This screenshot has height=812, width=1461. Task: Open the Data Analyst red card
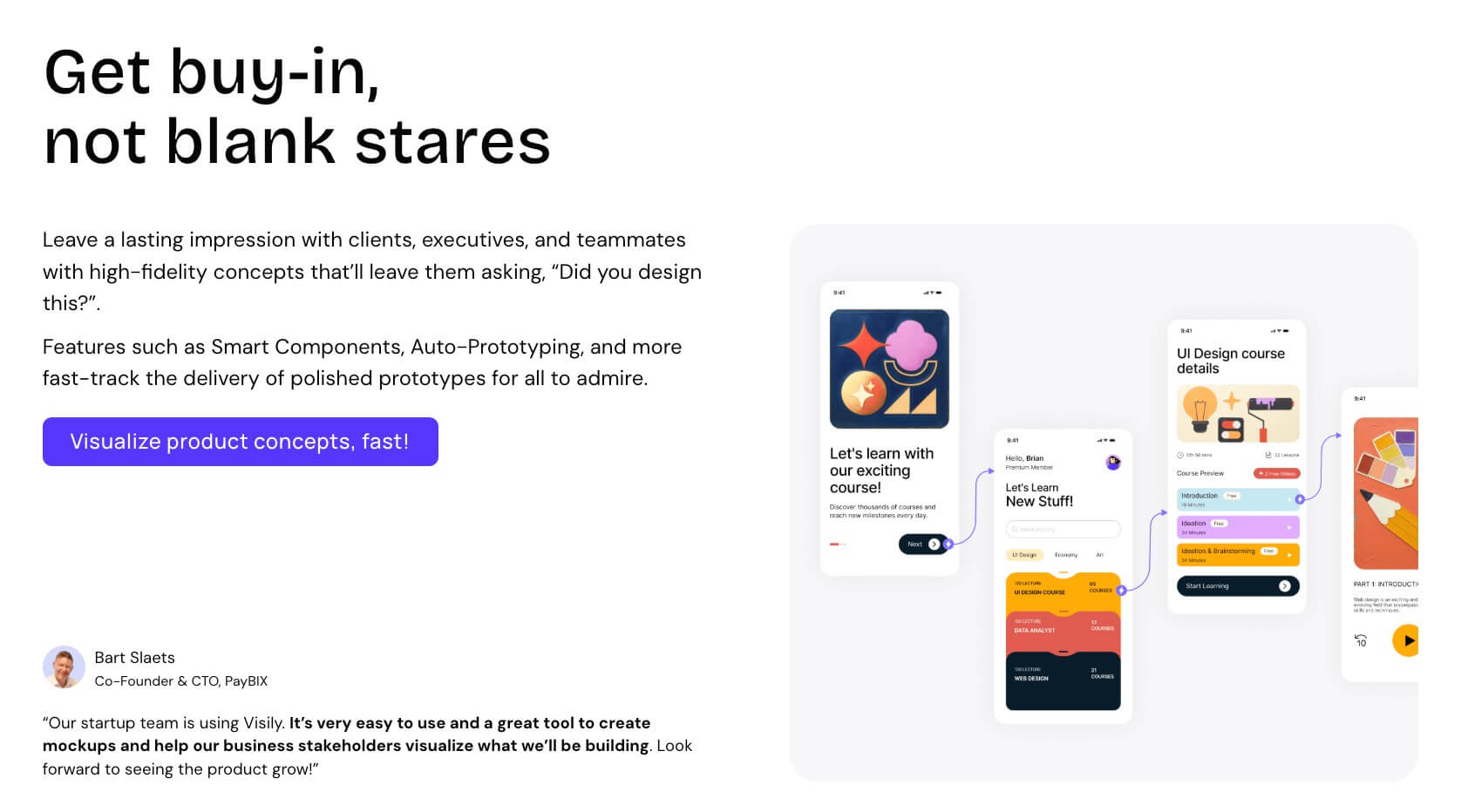tap(1063, 630)
